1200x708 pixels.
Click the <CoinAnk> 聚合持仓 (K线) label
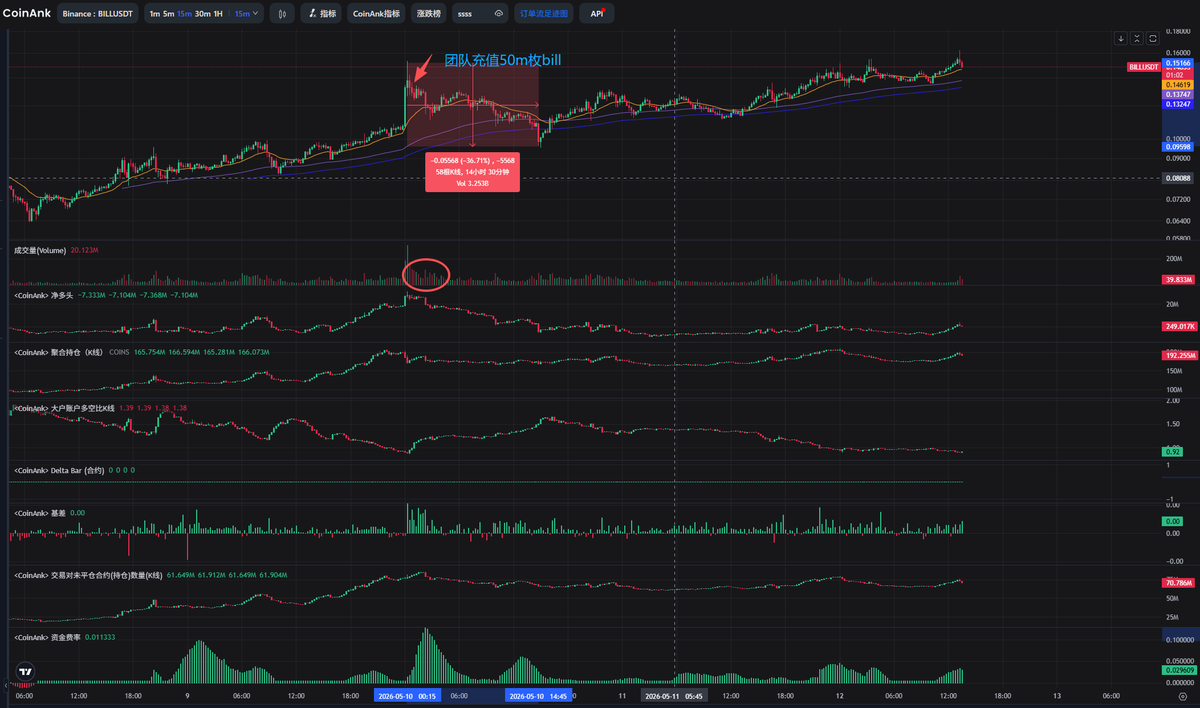59,352
